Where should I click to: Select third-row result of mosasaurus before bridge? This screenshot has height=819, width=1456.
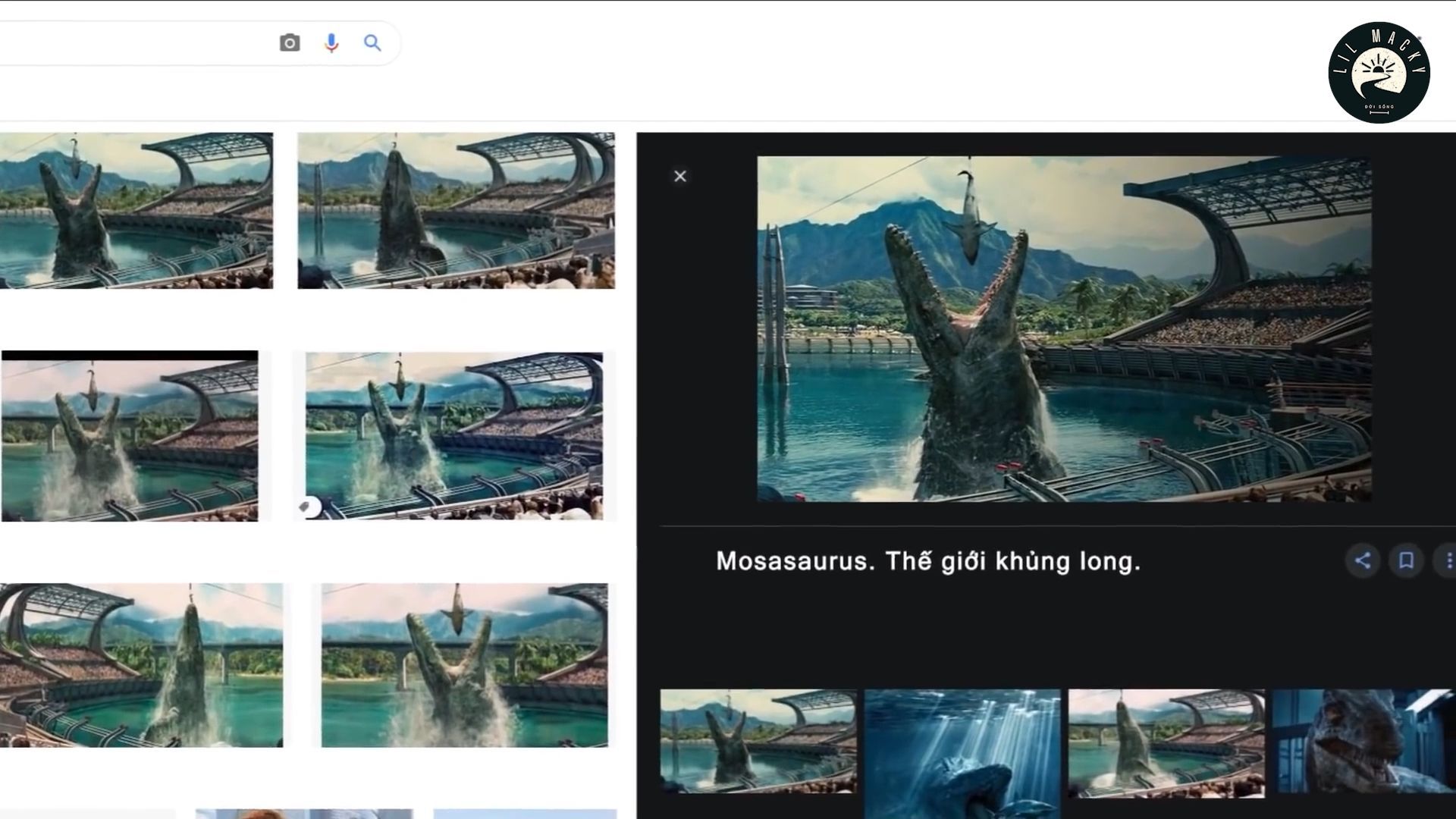(x=464, y=665)
